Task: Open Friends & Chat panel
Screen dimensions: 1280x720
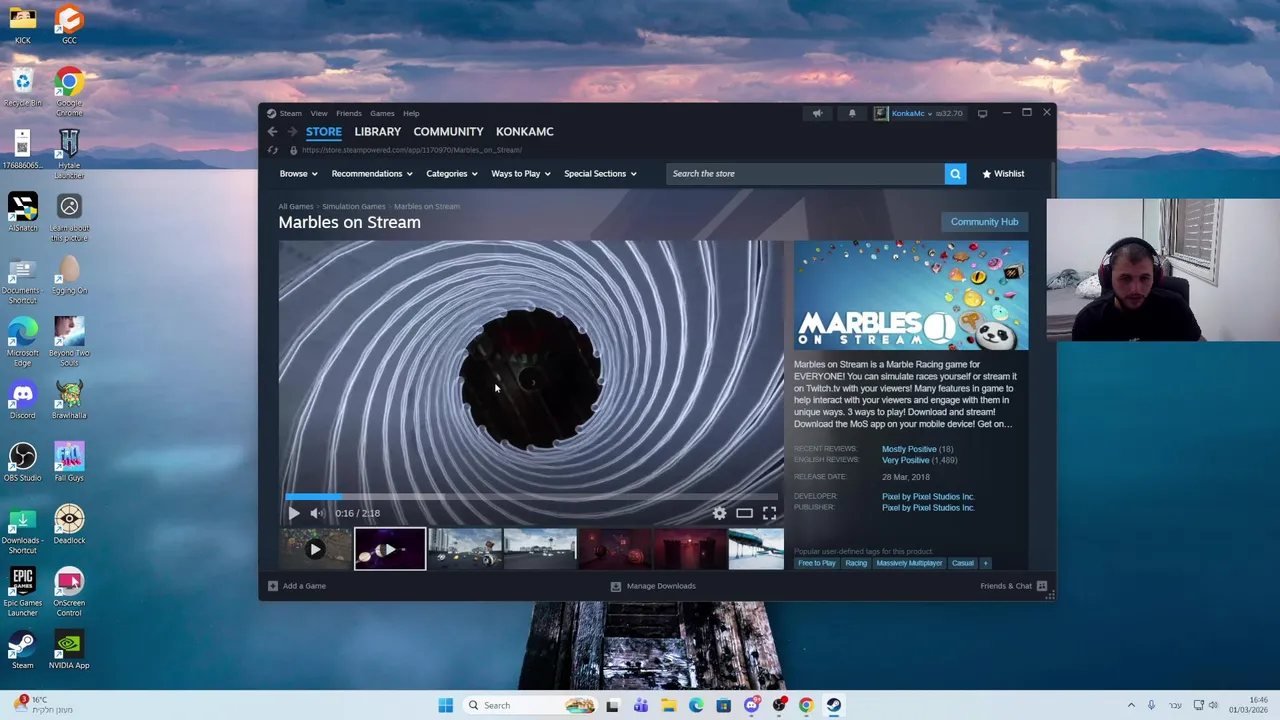Action: coord(1013,586)
